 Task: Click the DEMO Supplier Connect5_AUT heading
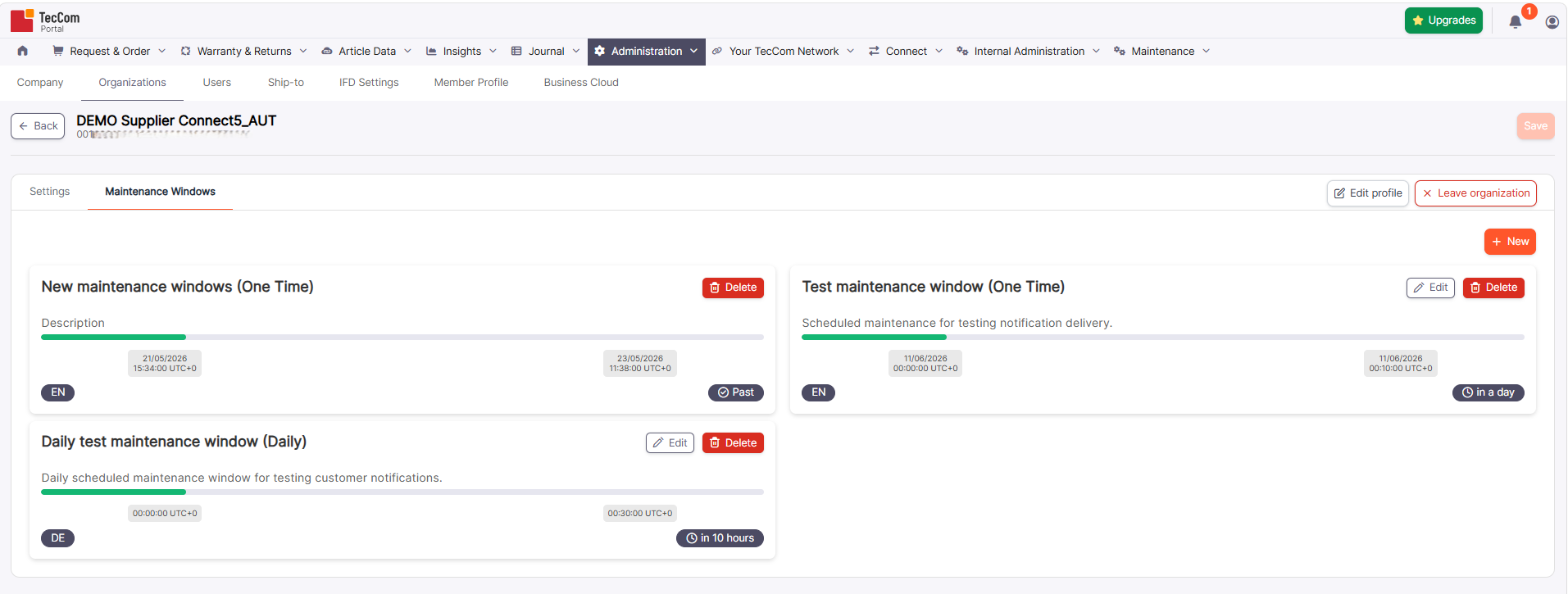pyautogui.click(x=176, y=120)
